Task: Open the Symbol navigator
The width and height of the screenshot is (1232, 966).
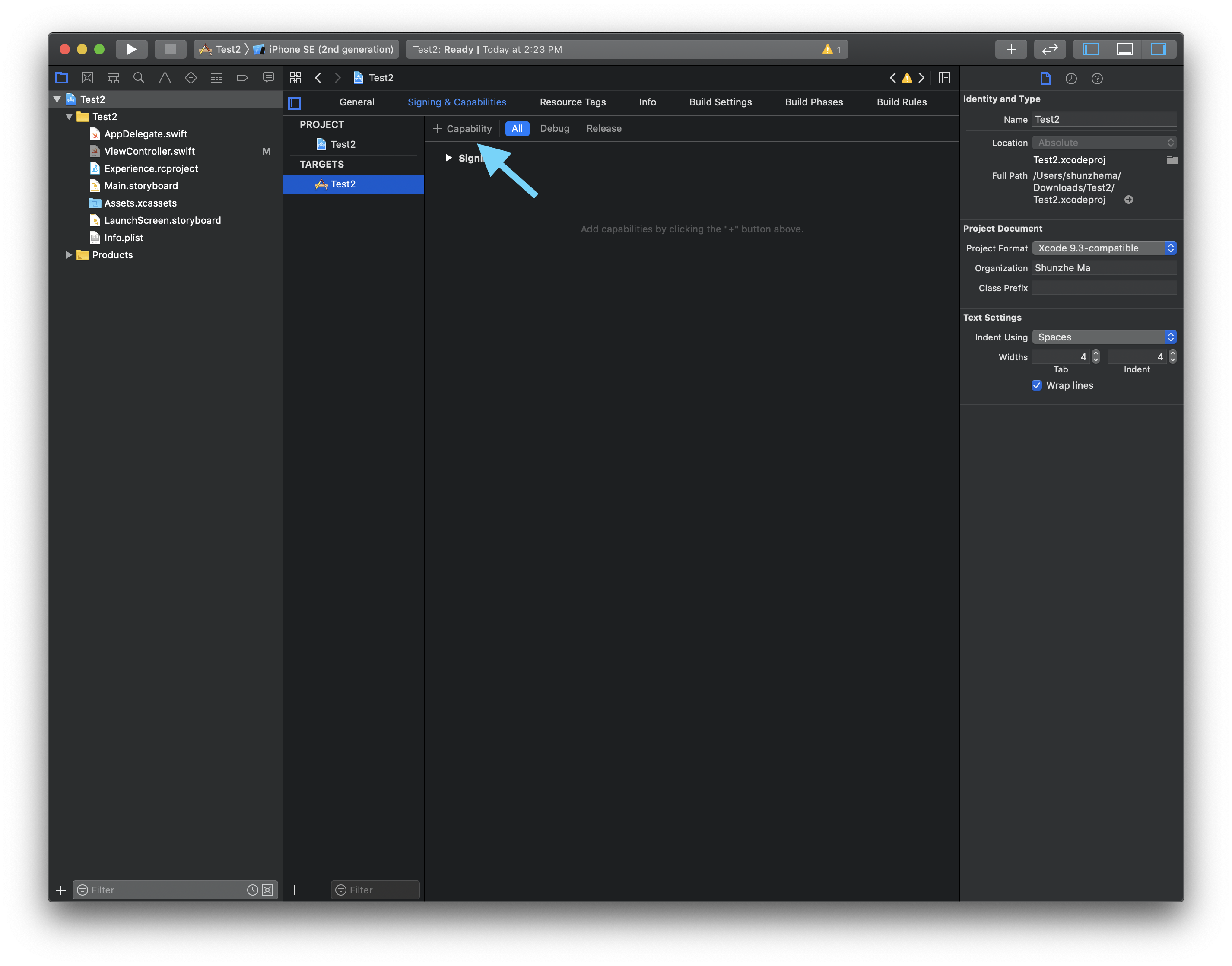Action: (x=113, y=78)
